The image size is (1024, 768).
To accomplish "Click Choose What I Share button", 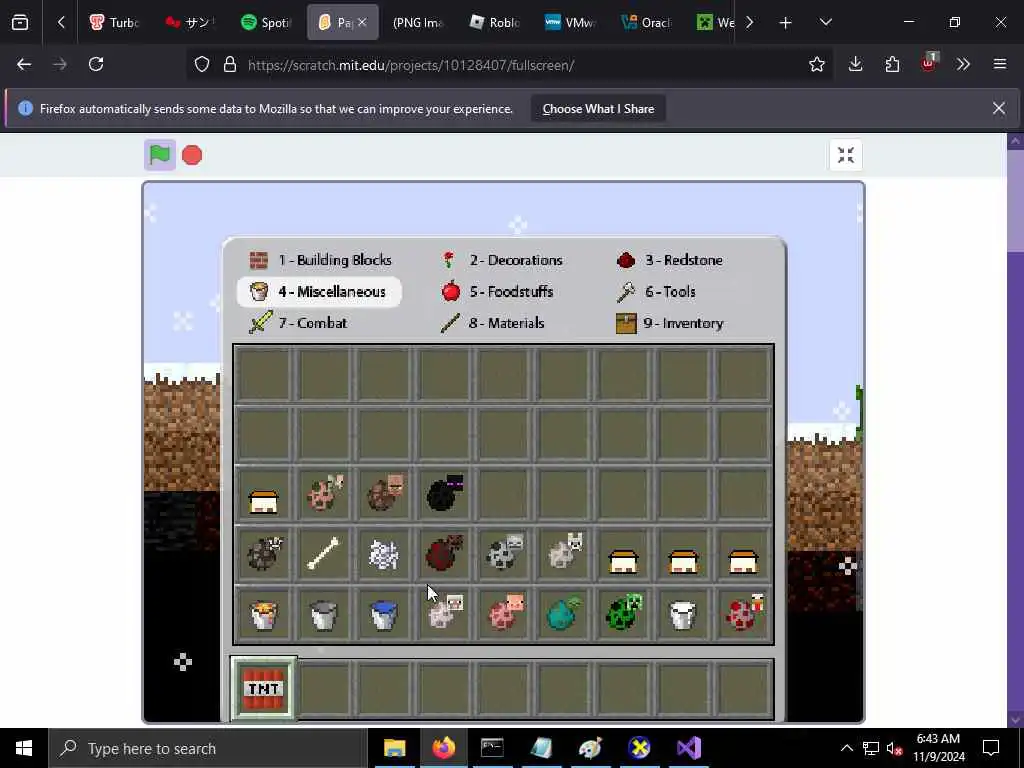I will [x=598, y=109].
